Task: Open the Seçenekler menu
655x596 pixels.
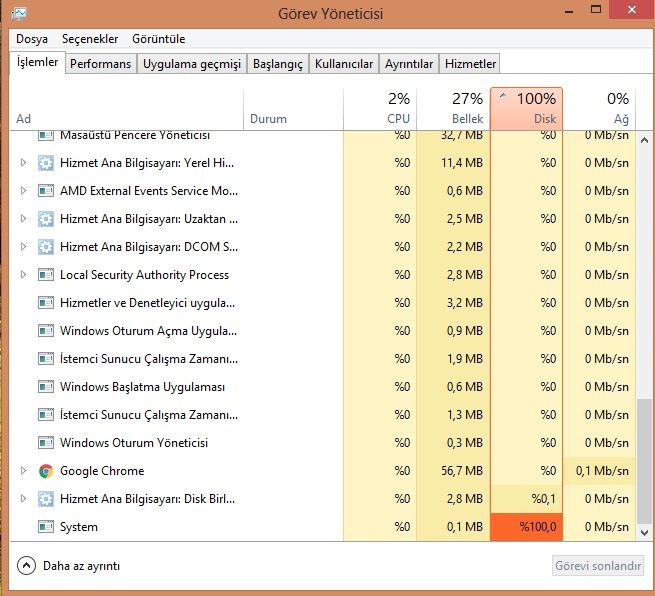Action: point(90,39)
